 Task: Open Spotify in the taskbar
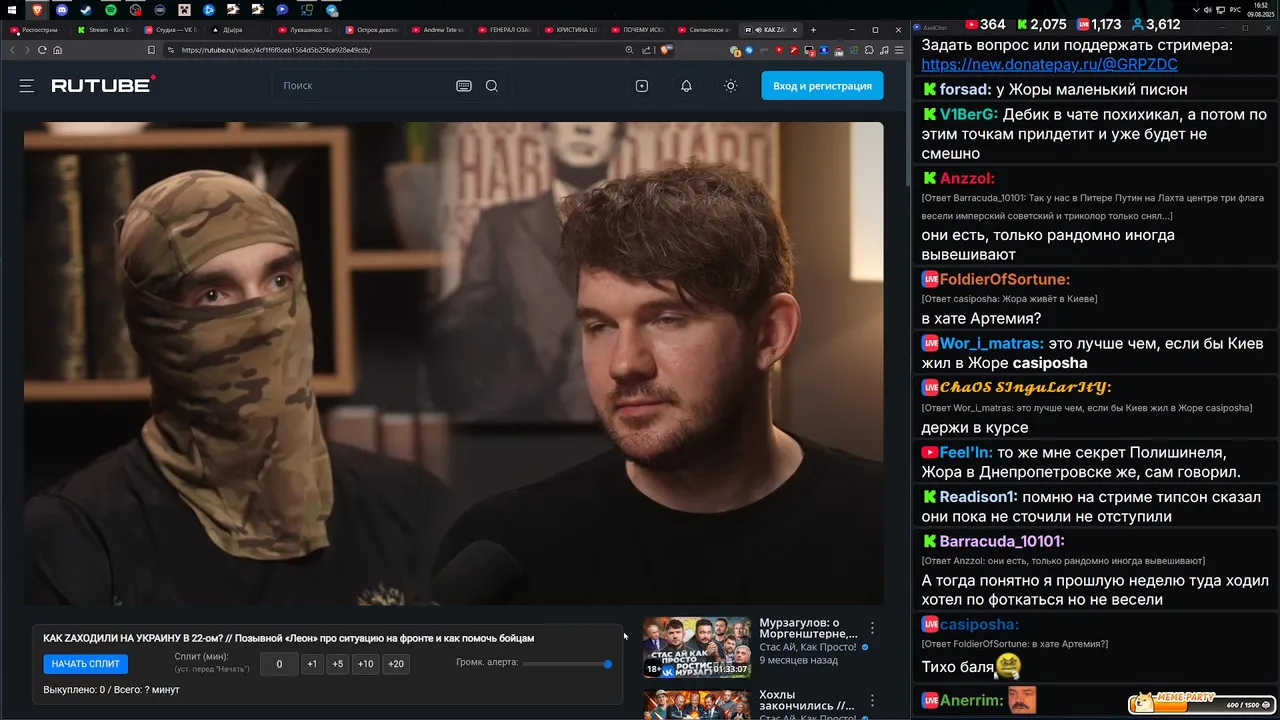(x=111, y=9)
